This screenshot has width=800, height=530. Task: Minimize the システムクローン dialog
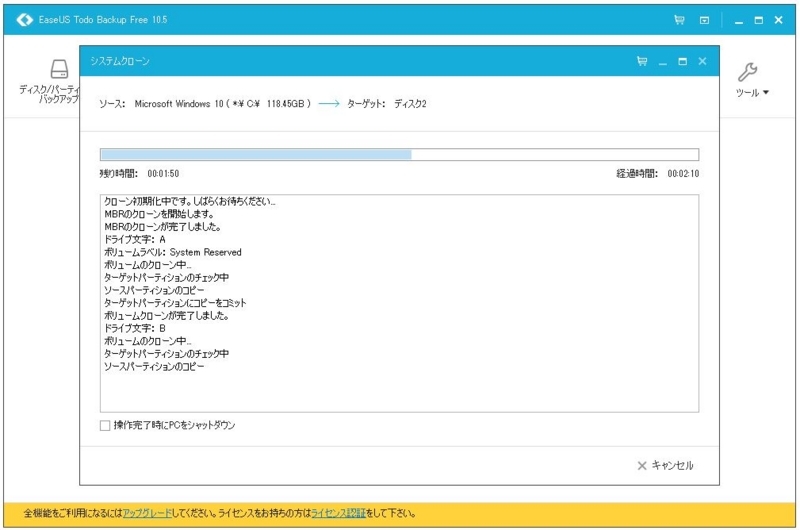coord(662,63)
